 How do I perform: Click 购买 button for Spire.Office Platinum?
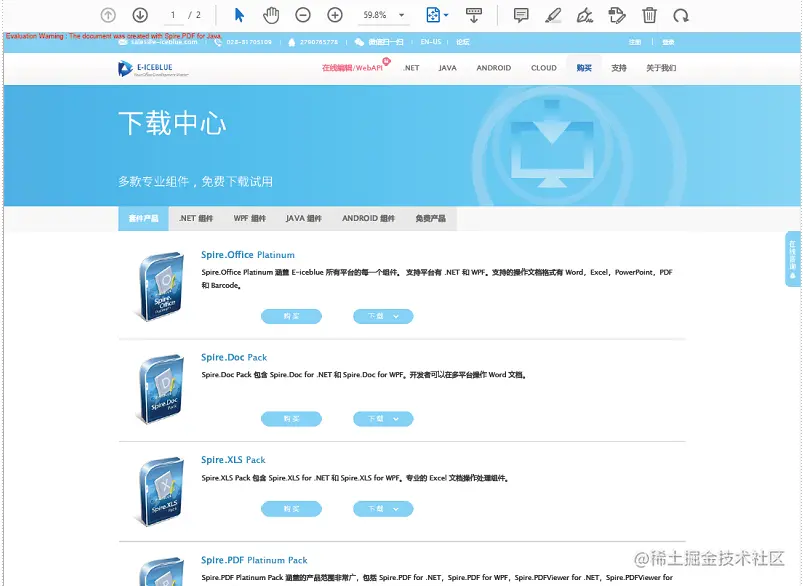(x=291, y=316)
